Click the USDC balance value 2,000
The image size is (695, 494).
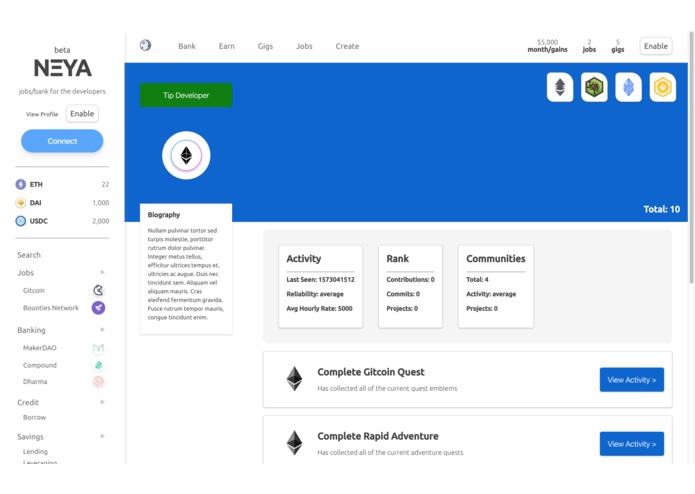click(101, 221)
